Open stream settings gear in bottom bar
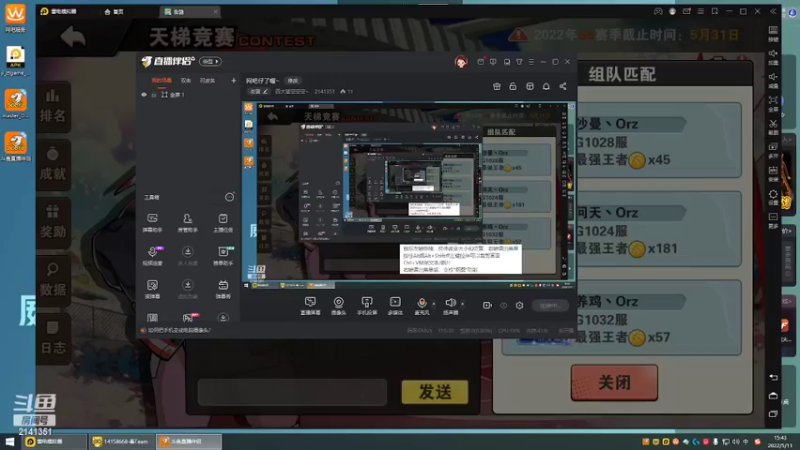 519,305
